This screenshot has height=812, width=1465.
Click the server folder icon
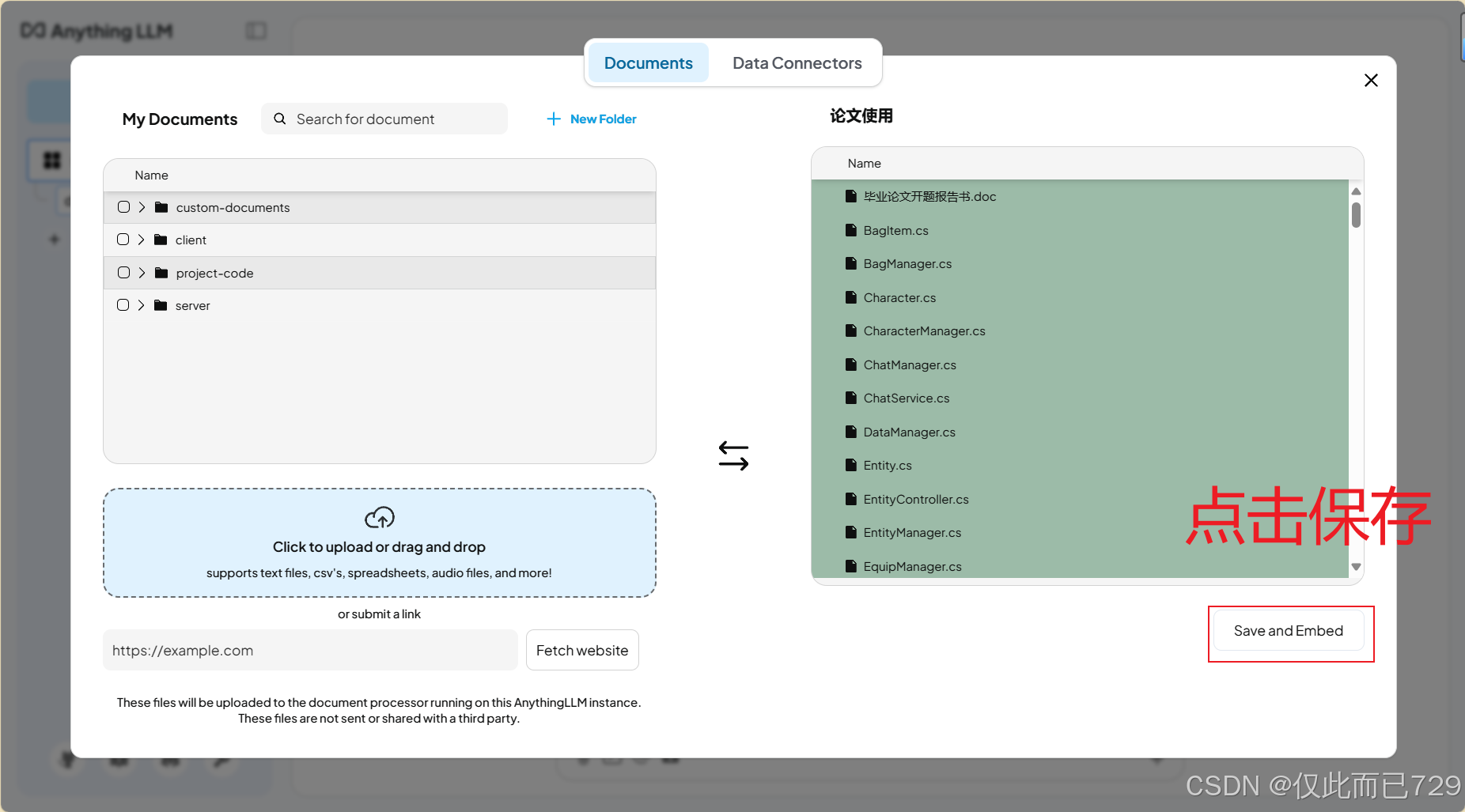[x=161, y=305]
